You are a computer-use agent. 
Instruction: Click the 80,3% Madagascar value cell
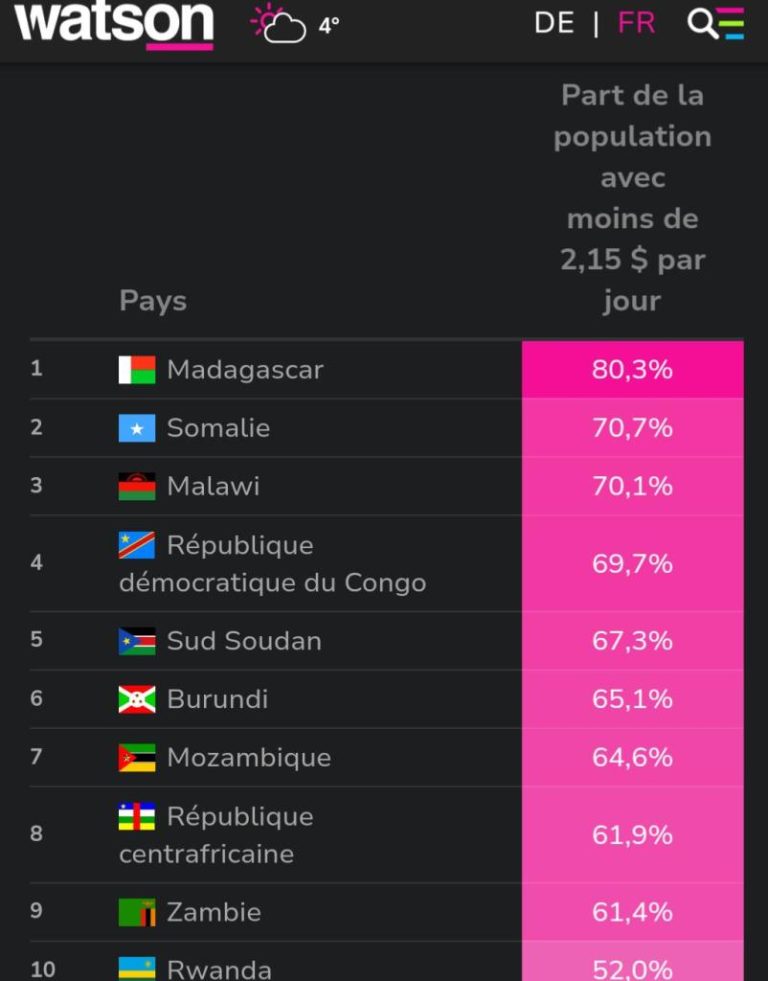632,370
